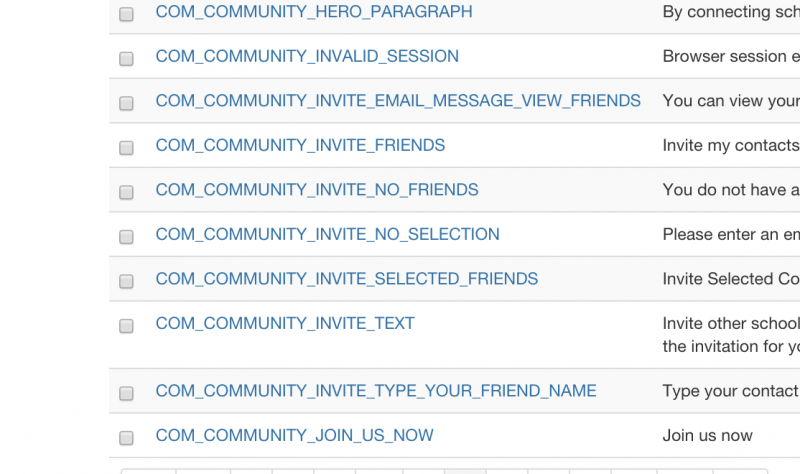This screenshot has width=800, height=474.
Task: Open COM_COMMUNITY_INVITE_SELECTED_FRIENDS entry
Action: (x=346, y=279)
